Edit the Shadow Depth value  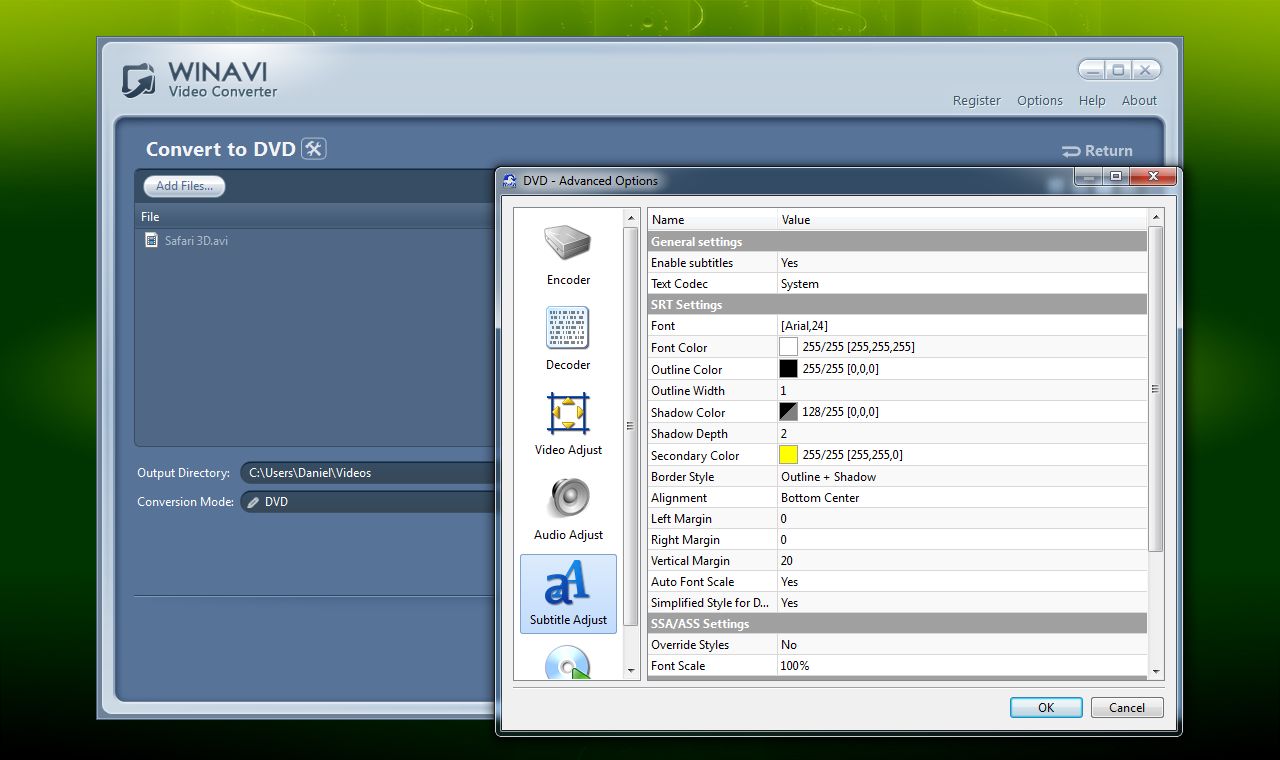(x=962, y=434)
